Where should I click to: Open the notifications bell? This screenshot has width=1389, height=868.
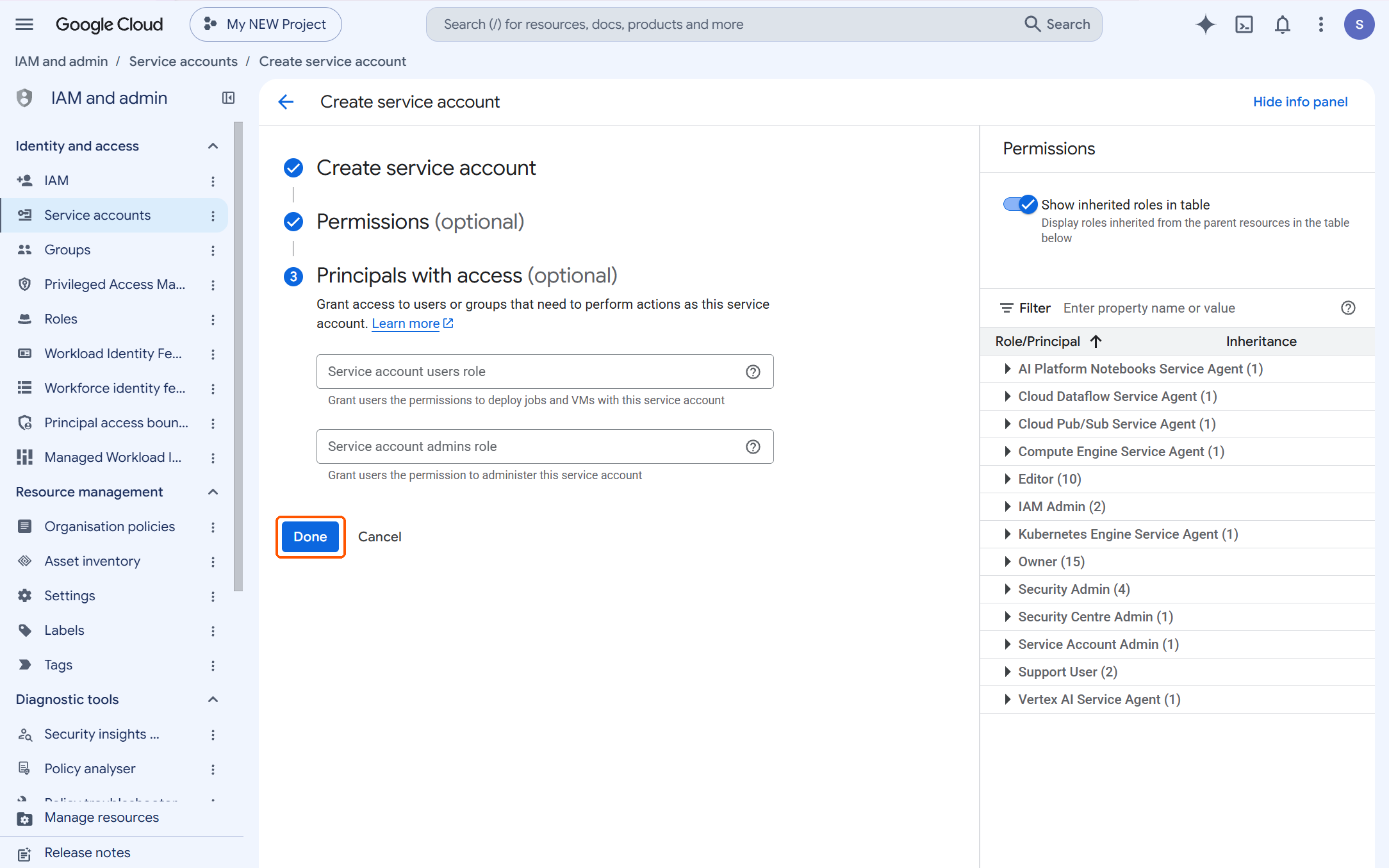pyautogui.click(x=1282, y=24)
